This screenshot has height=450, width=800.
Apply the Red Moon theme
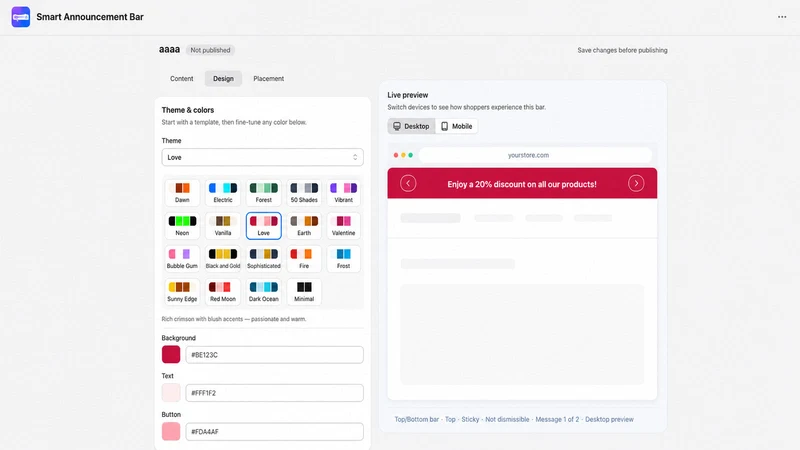click(x=223, y=292)
